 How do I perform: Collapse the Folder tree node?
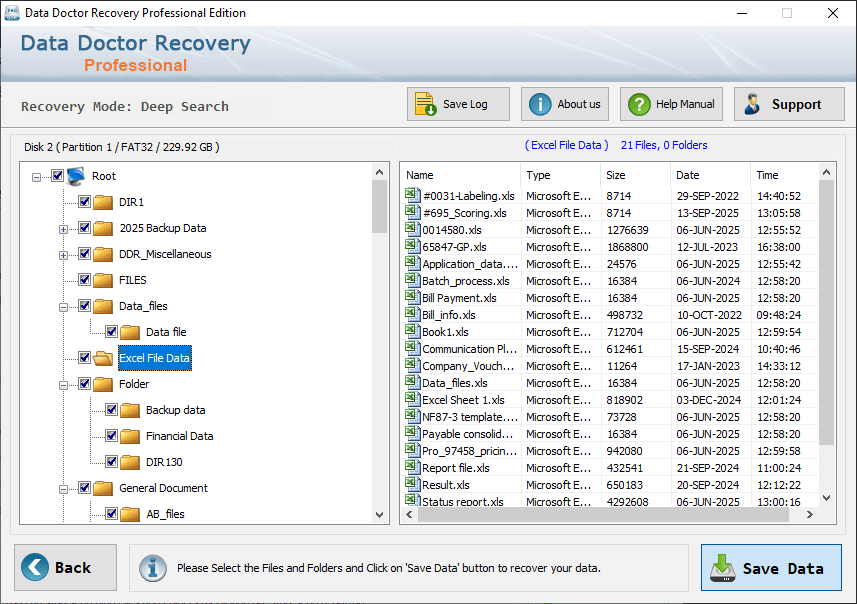pos(63,385)
